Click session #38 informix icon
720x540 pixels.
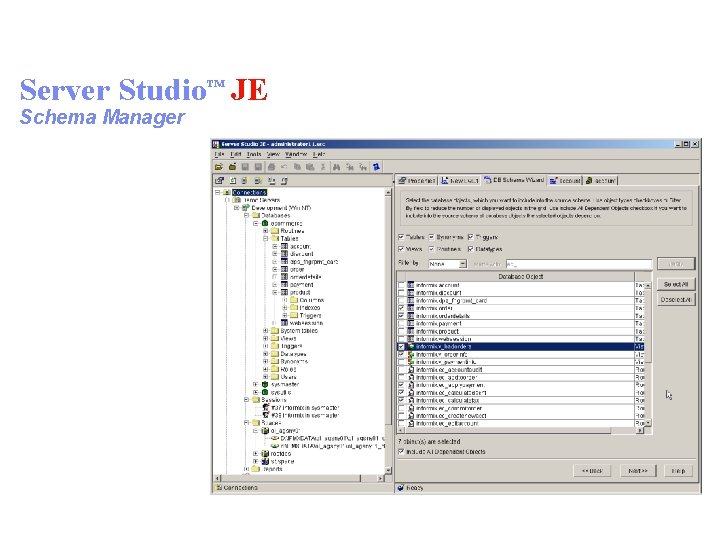tap(265, 415)
